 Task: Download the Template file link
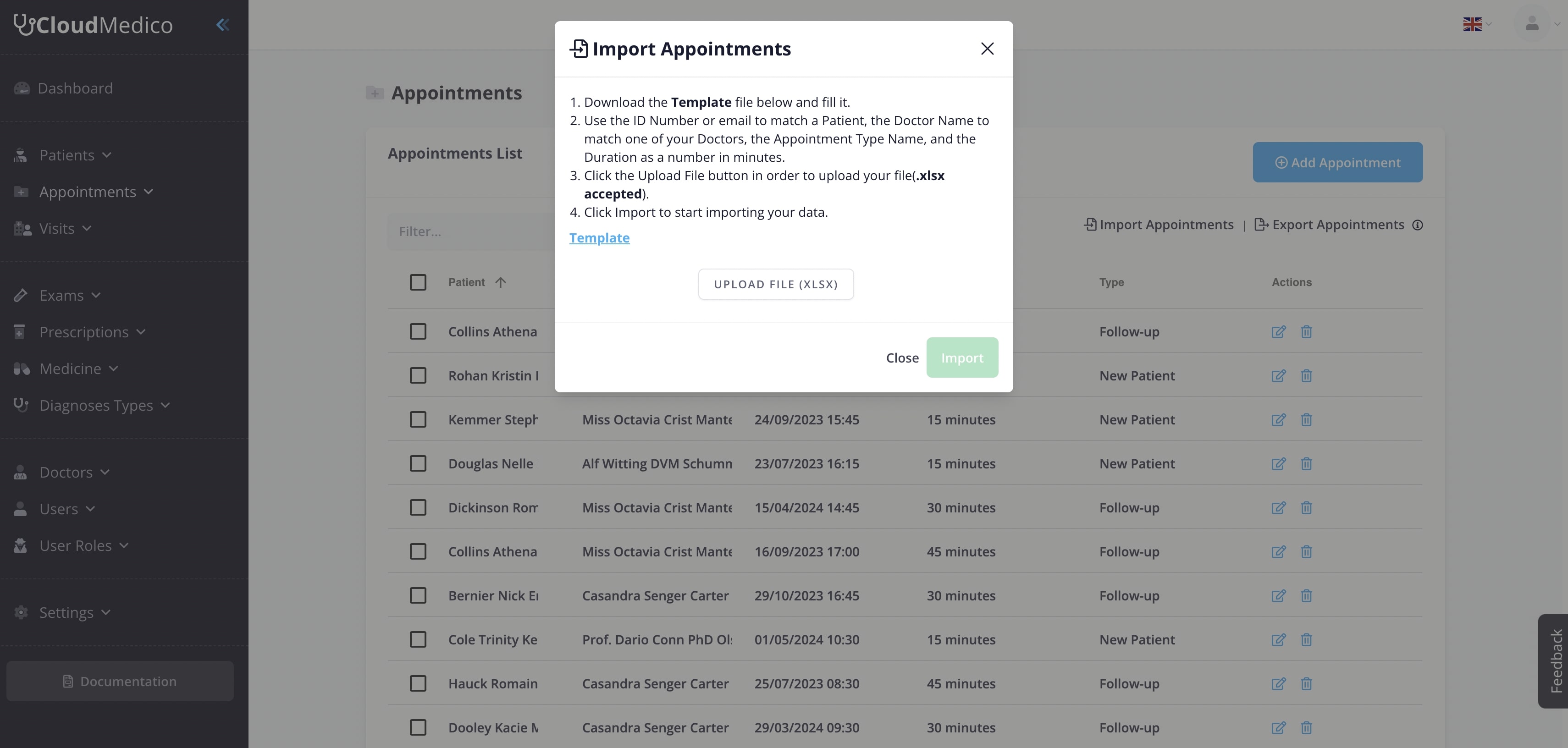click(599, 238)
